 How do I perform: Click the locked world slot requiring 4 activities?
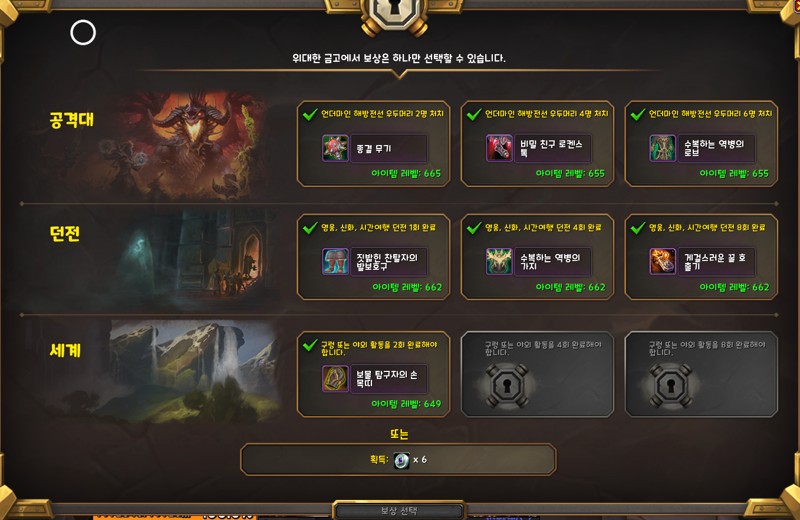pos(537,374)
